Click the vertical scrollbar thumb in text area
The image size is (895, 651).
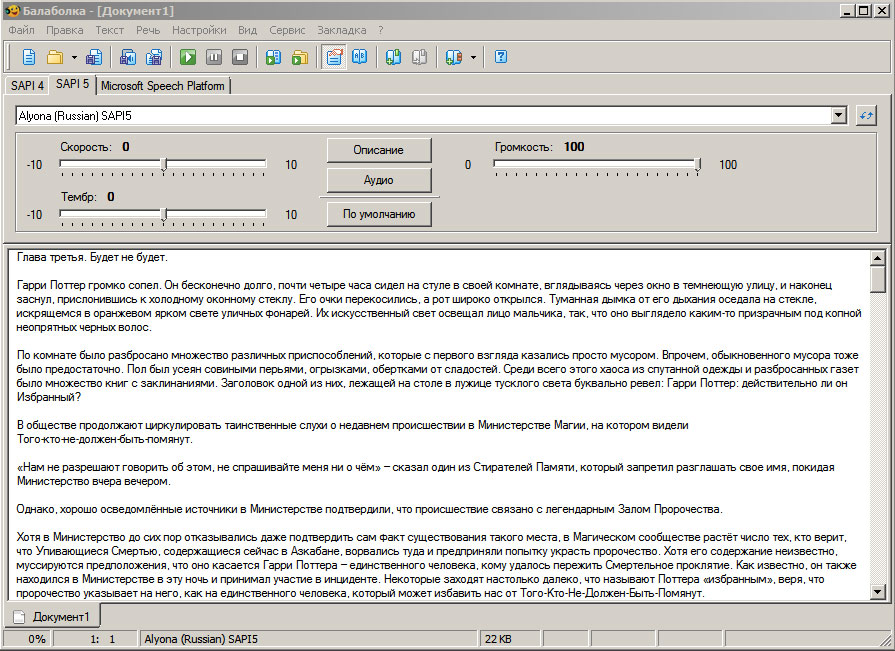878,280
